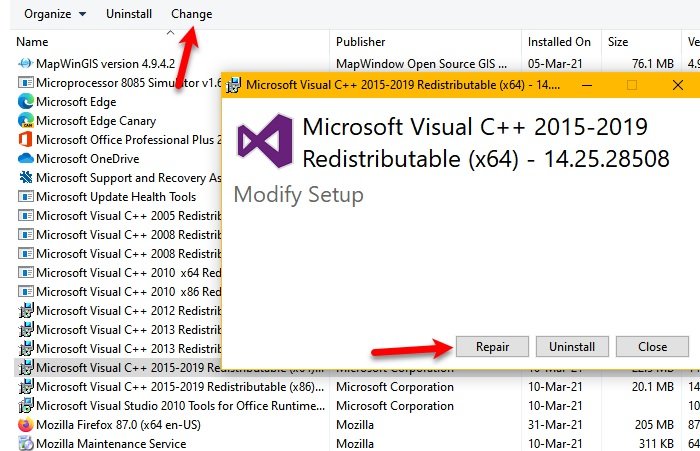This screenshot has height=451, width=700.
Task: Click Change in the toolbar
Action: [191, 14]
